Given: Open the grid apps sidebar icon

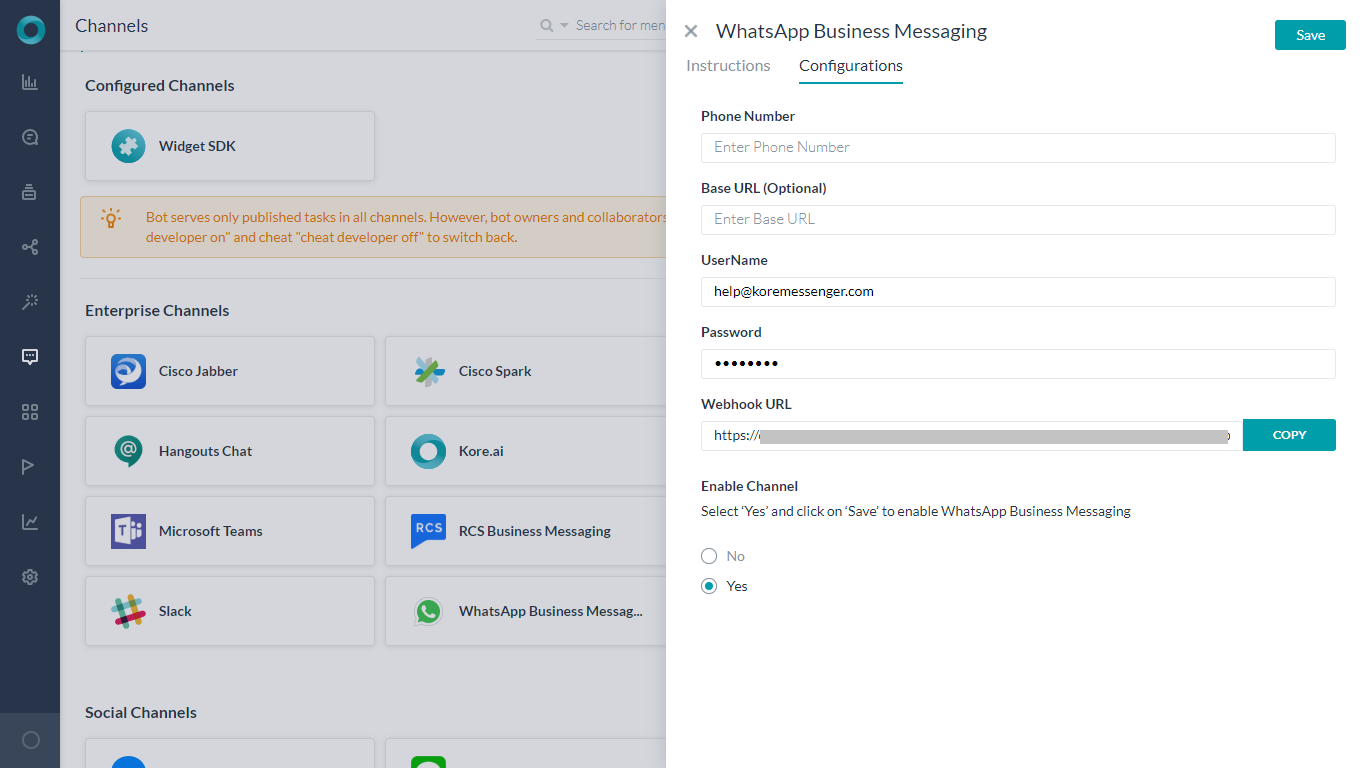Looking at the screenshot, I should tap(30, 412).
